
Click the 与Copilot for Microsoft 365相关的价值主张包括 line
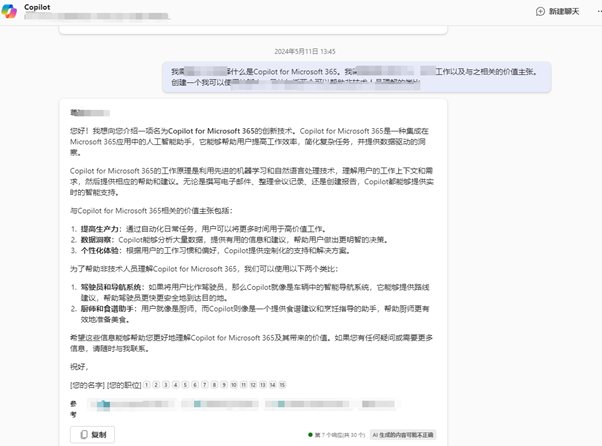point(151,211)
